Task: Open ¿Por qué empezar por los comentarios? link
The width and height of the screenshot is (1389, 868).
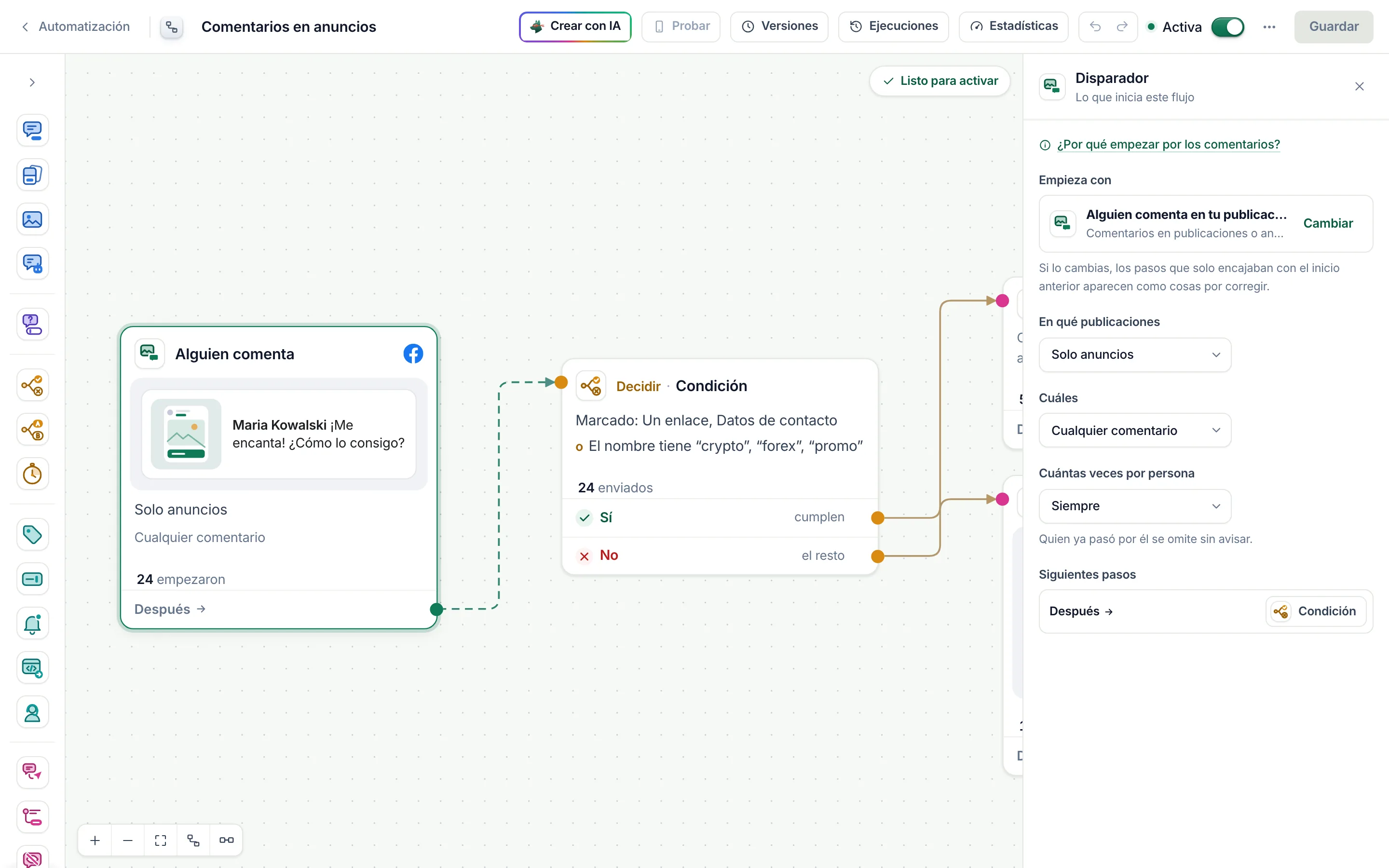Action: pyautogui.click(x=1168, y=145)
